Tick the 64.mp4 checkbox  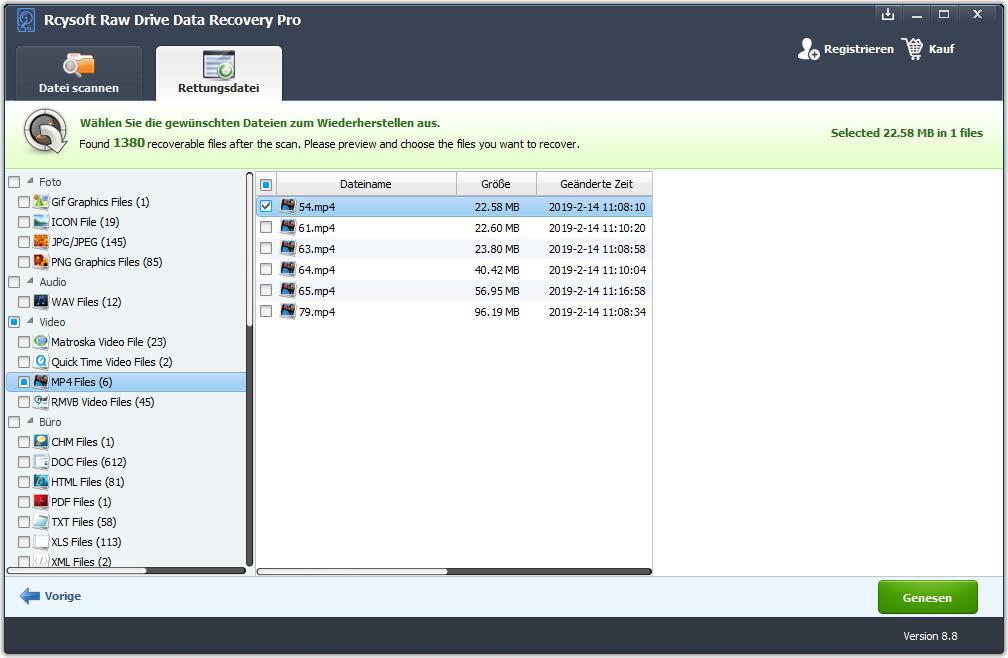tap(266, 269)
